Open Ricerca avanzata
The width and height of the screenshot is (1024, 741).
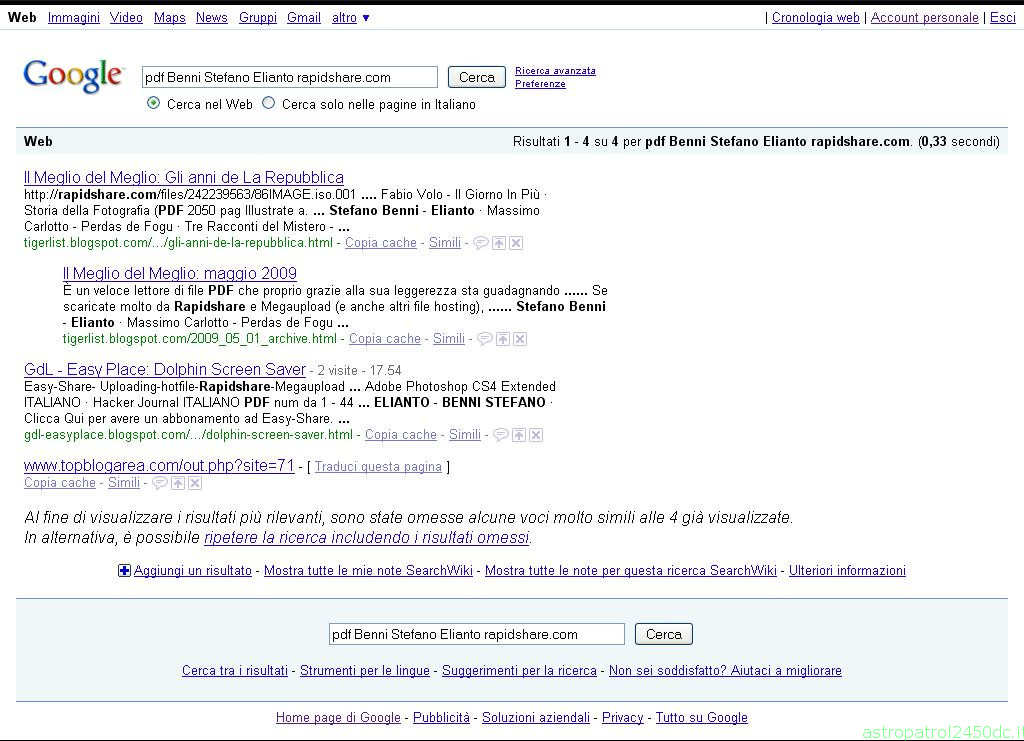click(555, 71)
